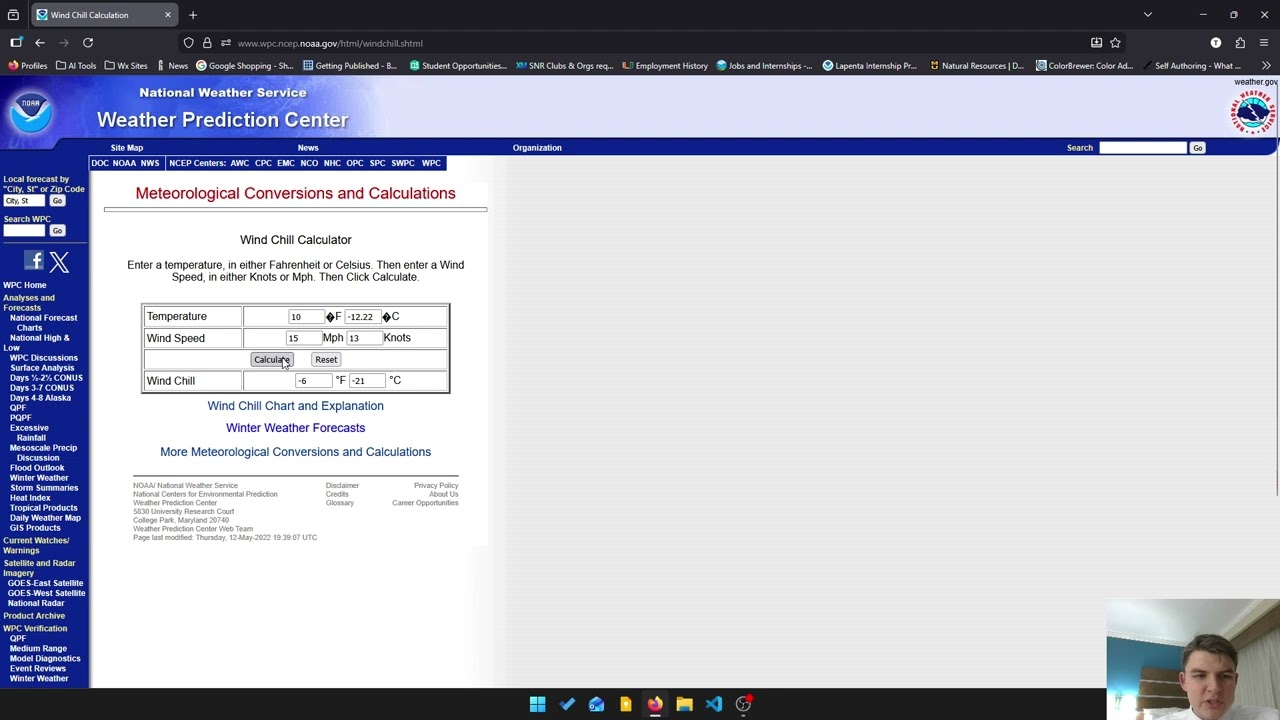Click the Fahrenheit temperature field showing 10
The image size is (1280, 720).
[x=305, y=317]
